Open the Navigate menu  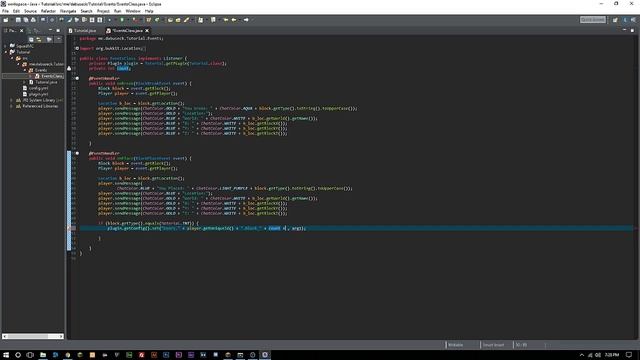(x=68, y=11)
